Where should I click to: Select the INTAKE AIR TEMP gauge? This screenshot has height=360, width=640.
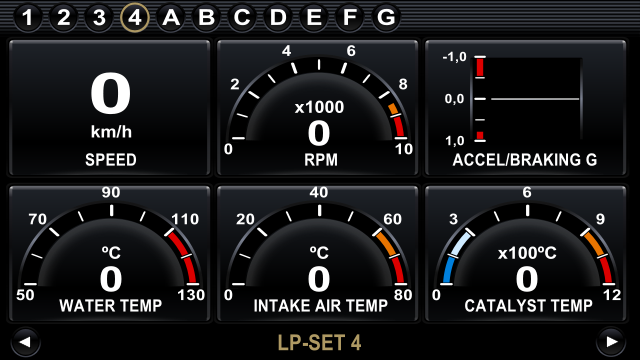pyautogui.click(x=318, y=253)
